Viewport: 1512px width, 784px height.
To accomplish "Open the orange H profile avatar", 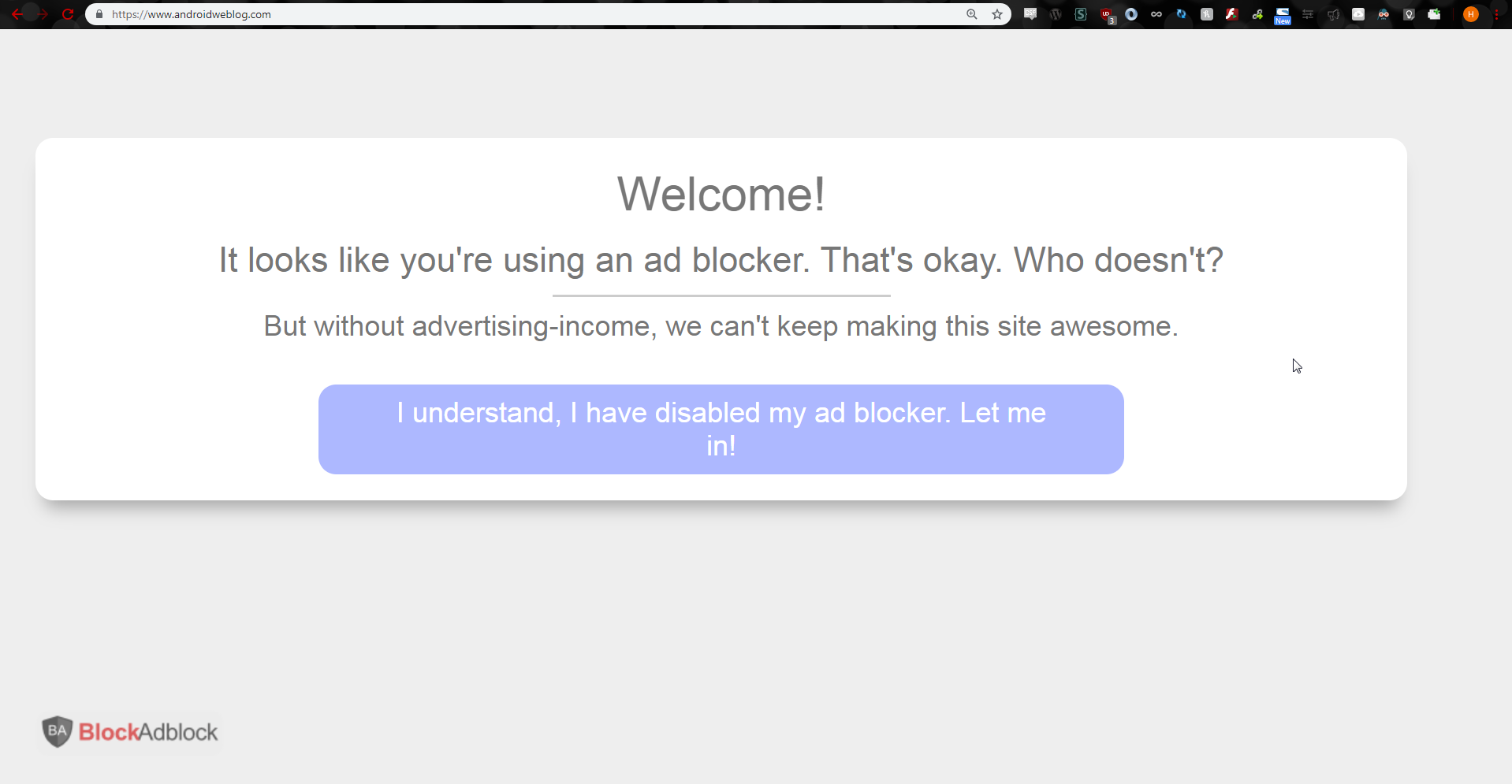I will [x=1471, y=14].
